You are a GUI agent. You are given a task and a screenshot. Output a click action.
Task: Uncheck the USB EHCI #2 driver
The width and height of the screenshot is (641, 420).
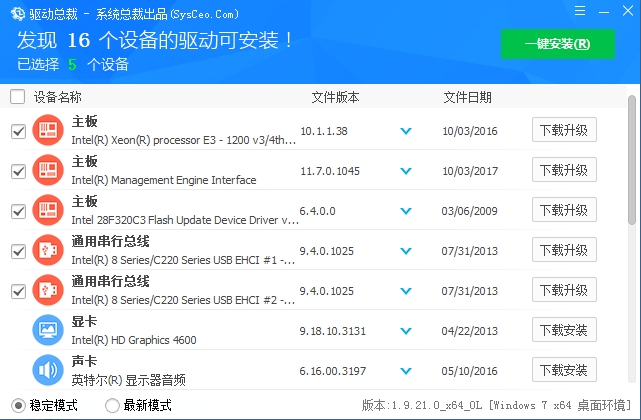pos(18,292)
